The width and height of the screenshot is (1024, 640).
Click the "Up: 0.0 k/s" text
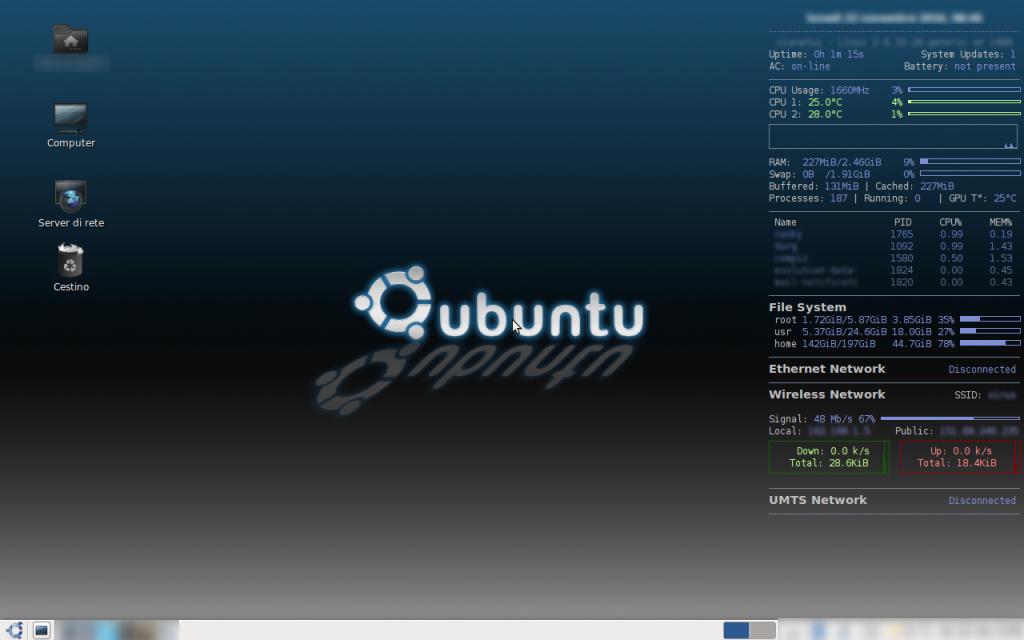click(961, 451)
